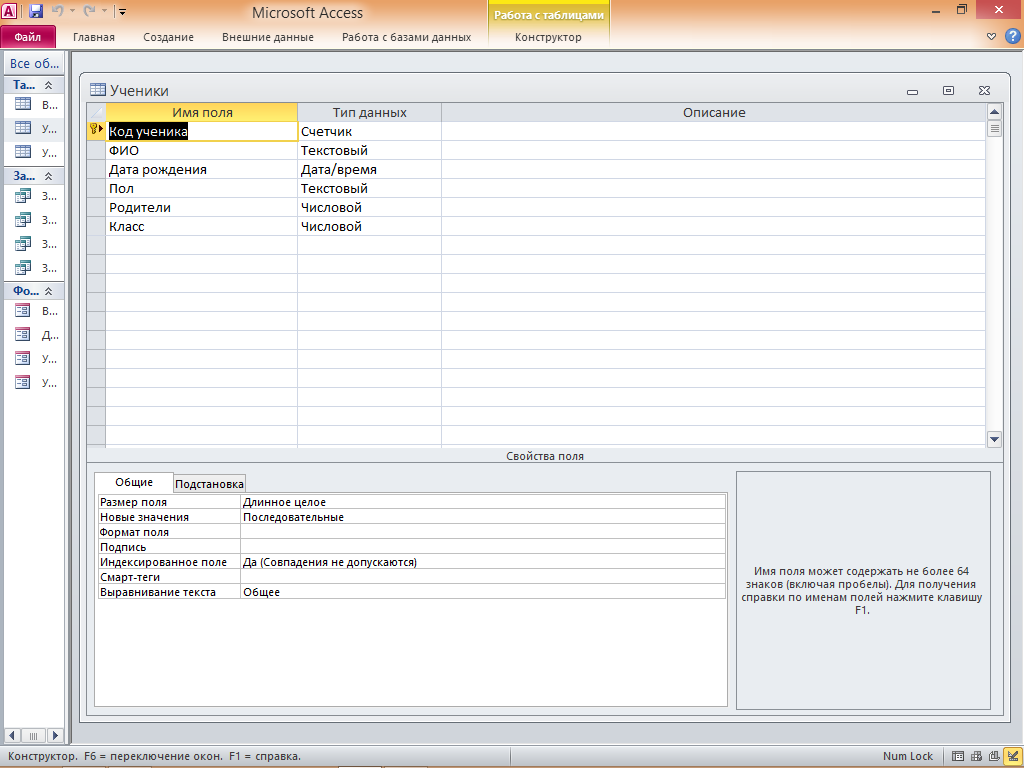Select Design view icon in status bar

point(1012,756)
